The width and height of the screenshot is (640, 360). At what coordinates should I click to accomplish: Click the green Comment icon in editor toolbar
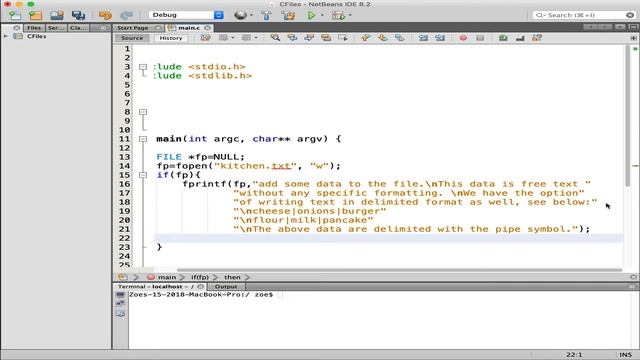click(503, 38)
